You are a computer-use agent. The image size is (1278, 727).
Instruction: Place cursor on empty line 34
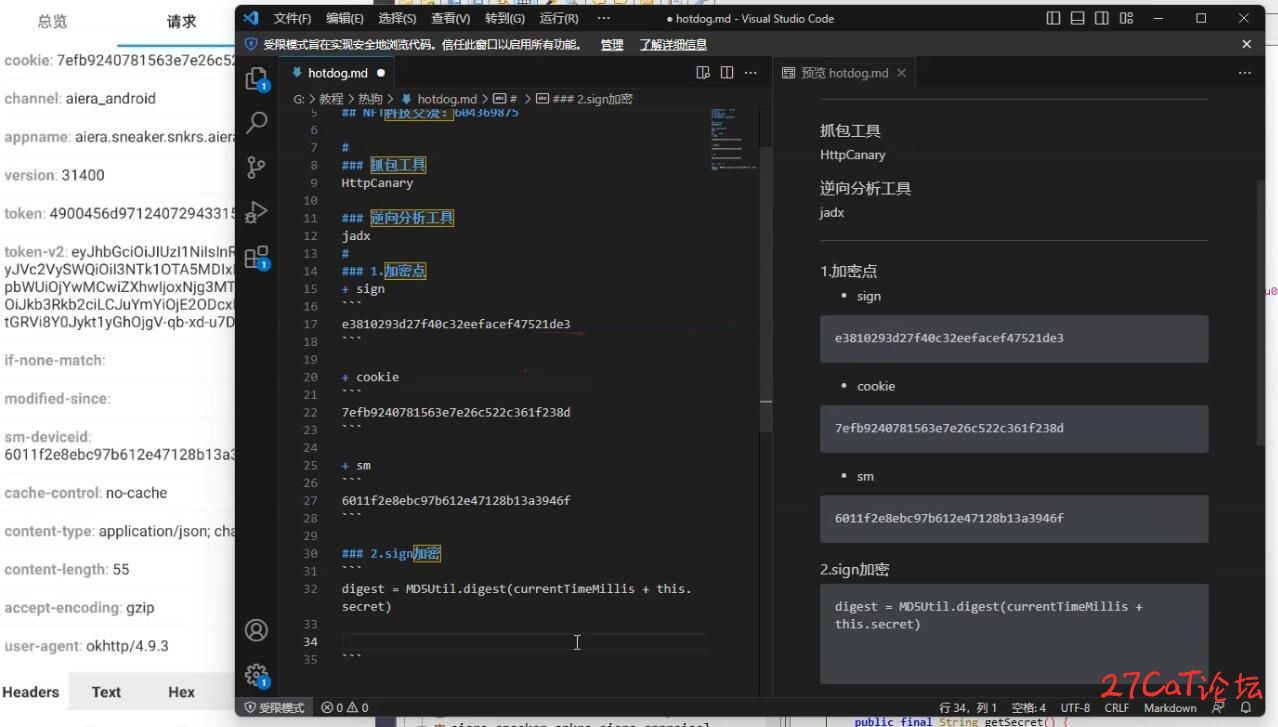click(523, 642)
